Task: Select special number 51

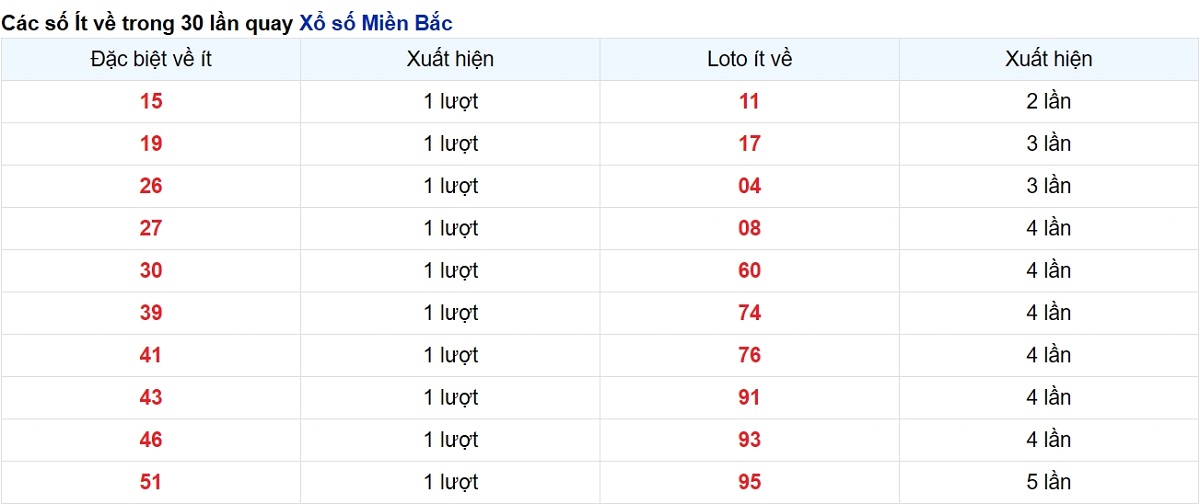Action: [x=151, y=482]
